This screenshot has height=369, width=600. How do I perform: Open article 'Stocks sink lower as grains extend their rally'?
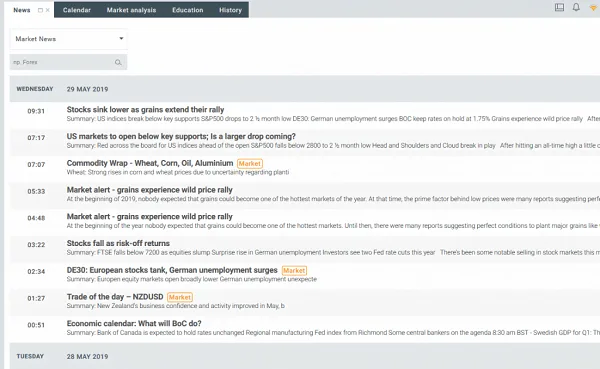tap(145, 109)
